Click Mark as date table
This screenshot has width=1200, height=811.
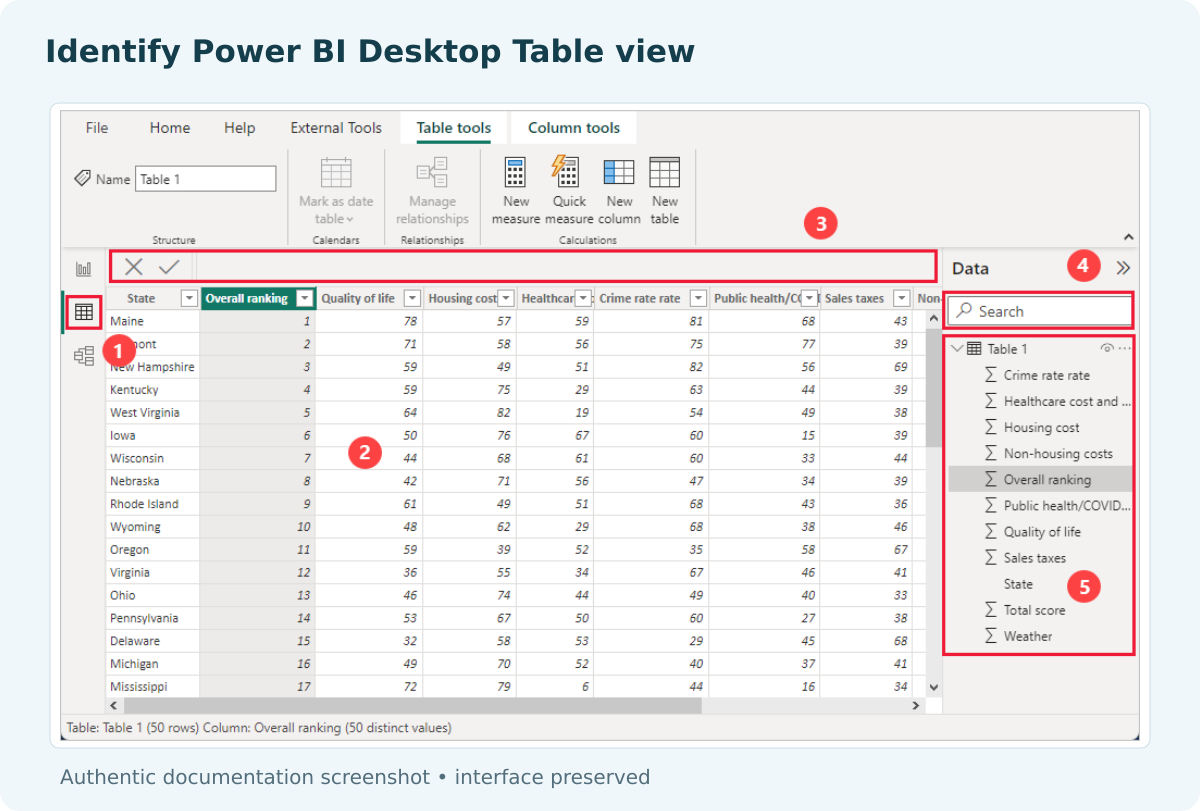[336, 191]
